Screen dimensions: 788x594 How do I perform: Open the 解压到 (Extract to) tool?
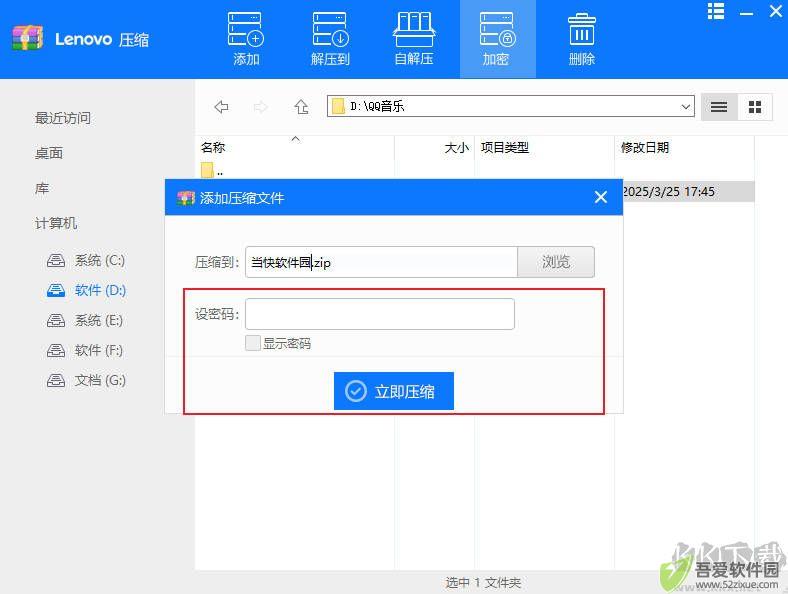(330, 39)
